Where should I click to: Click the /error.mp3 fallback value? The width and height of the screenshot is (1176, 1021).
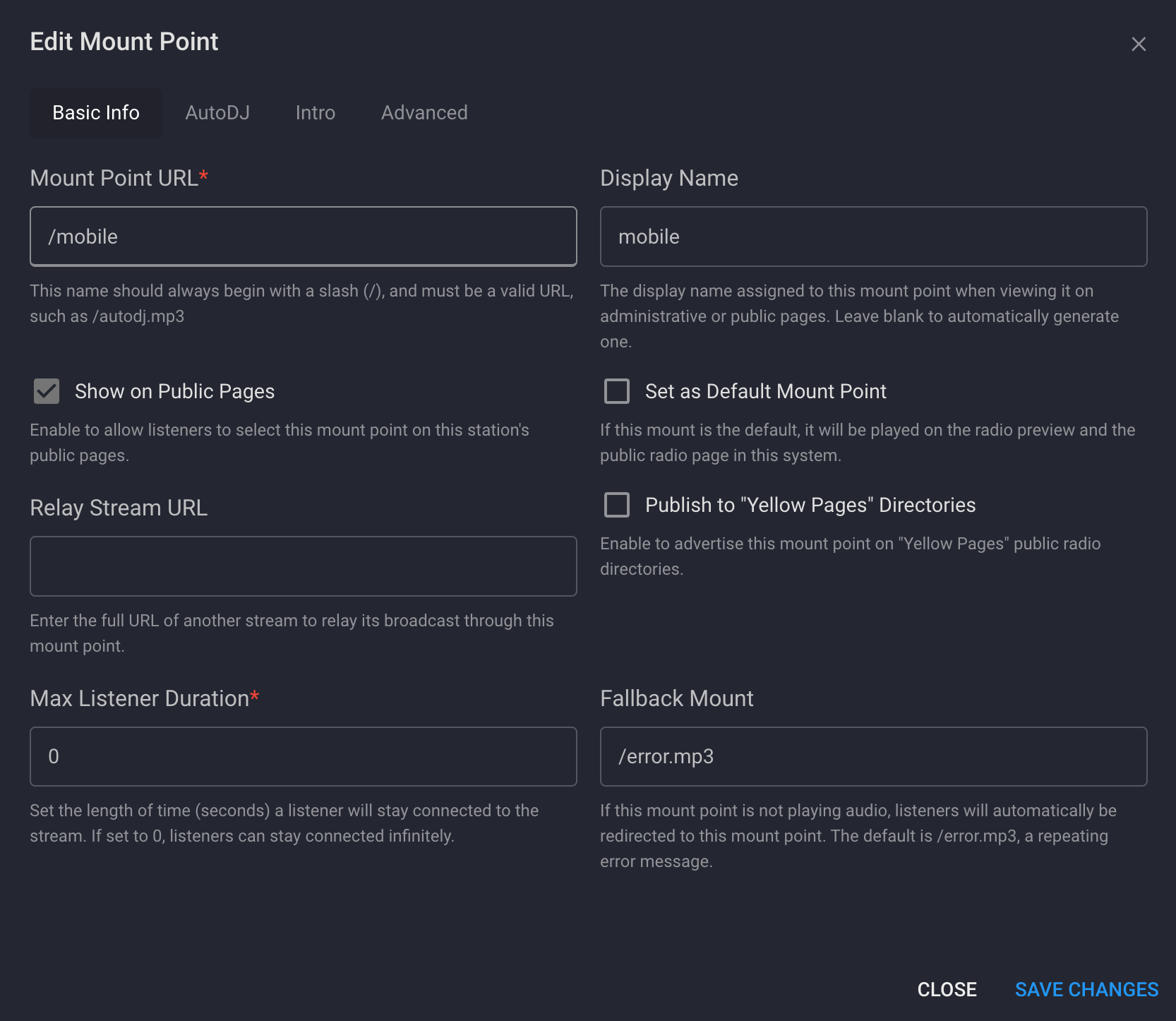tap(666, 756)
